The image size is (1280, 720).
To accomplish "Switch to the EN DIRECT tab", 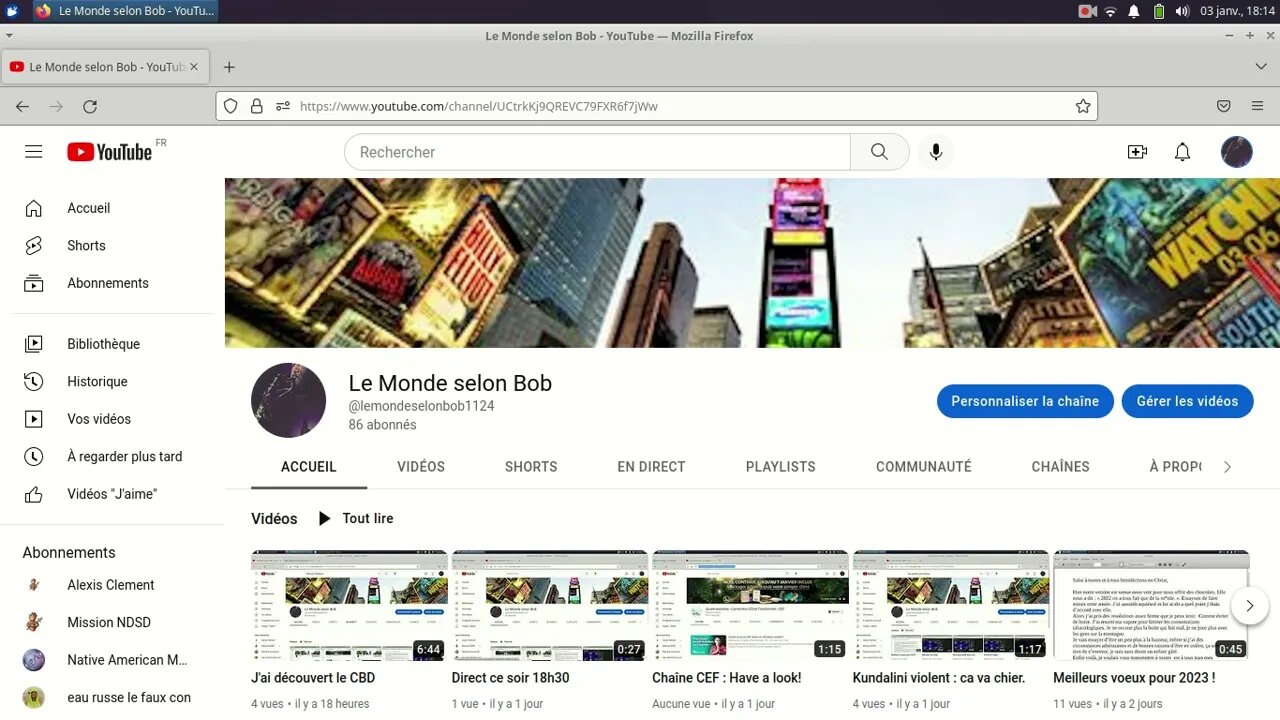I will 651,466.
